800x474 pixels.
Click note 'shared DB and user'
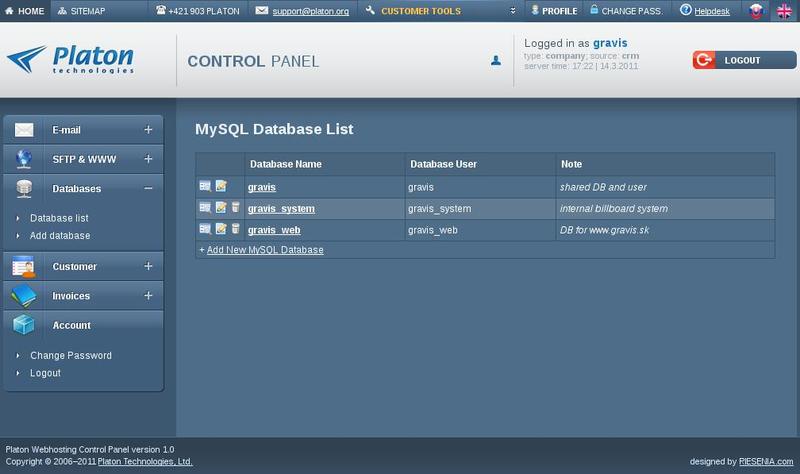(x=603, y=187)
